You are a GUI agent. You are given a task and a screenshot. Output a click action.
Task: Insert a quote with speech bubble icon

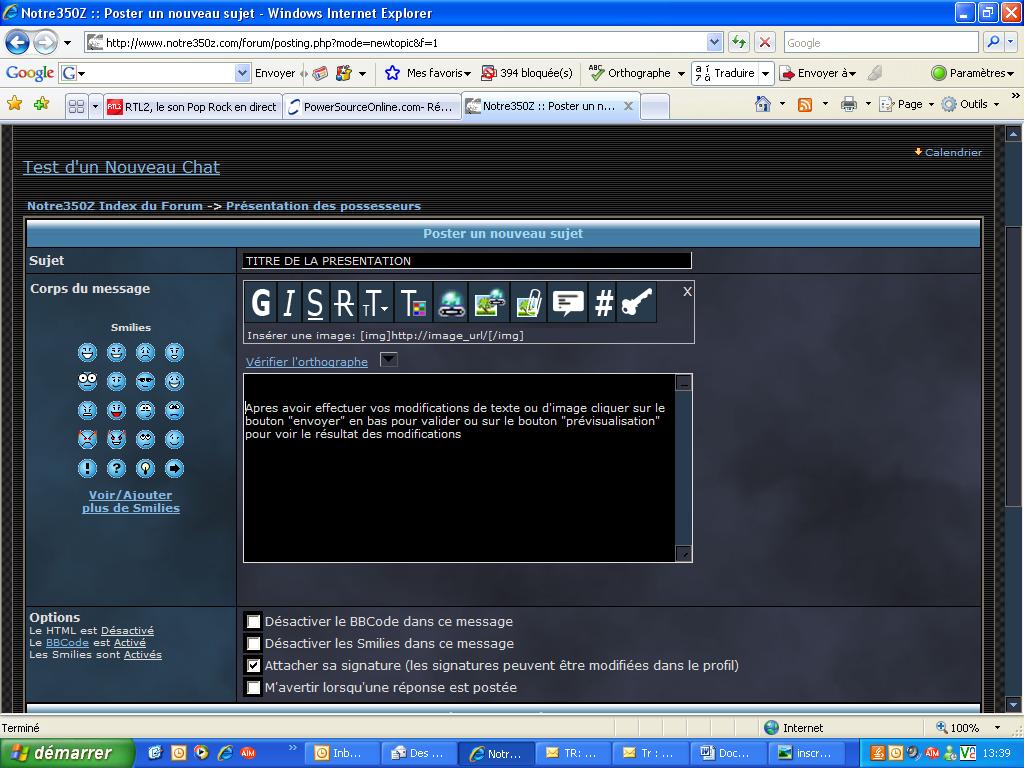pos(568,302)
